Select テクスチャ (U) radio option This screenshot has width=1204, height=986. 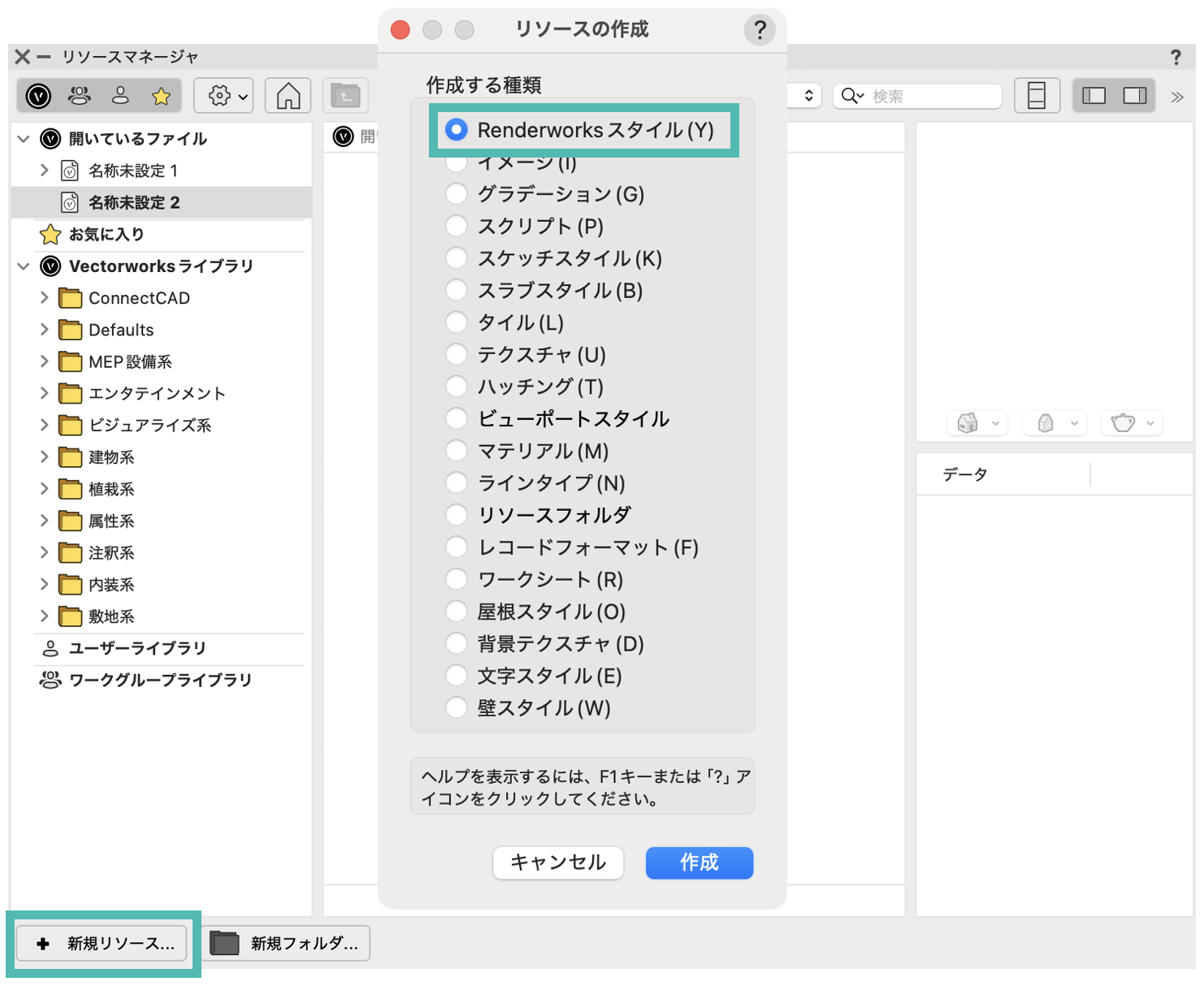(x=457, y=354)
